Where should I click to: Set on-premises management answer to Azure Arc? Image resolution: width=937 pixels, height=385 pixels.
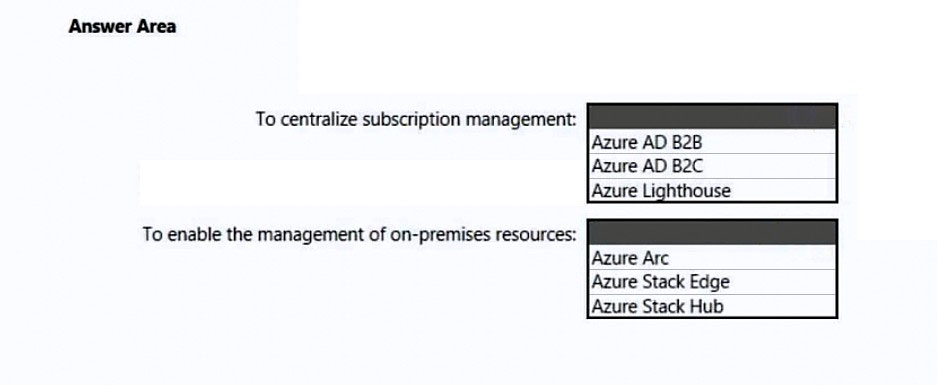pos(712,258)
